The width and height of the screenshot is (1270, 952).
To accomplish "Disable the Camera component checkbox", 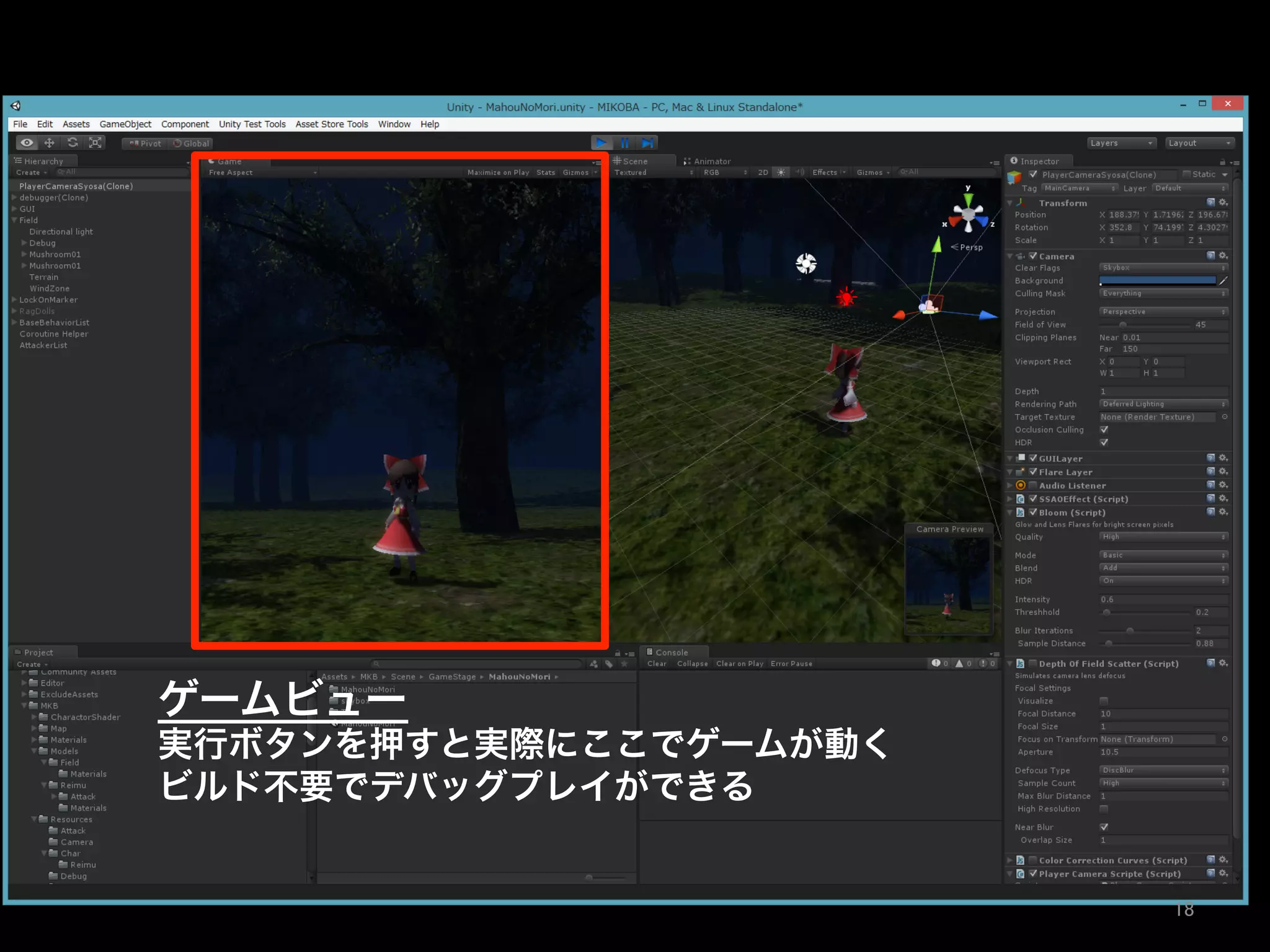I will tap(1033, 255).
